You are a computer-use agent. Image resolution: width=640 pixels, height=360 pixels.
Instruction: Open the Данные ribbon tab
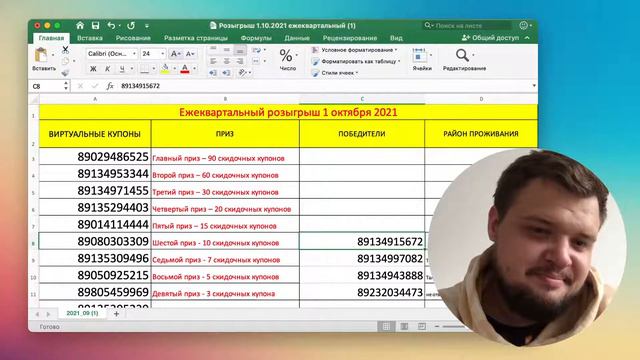pos(297,38)
